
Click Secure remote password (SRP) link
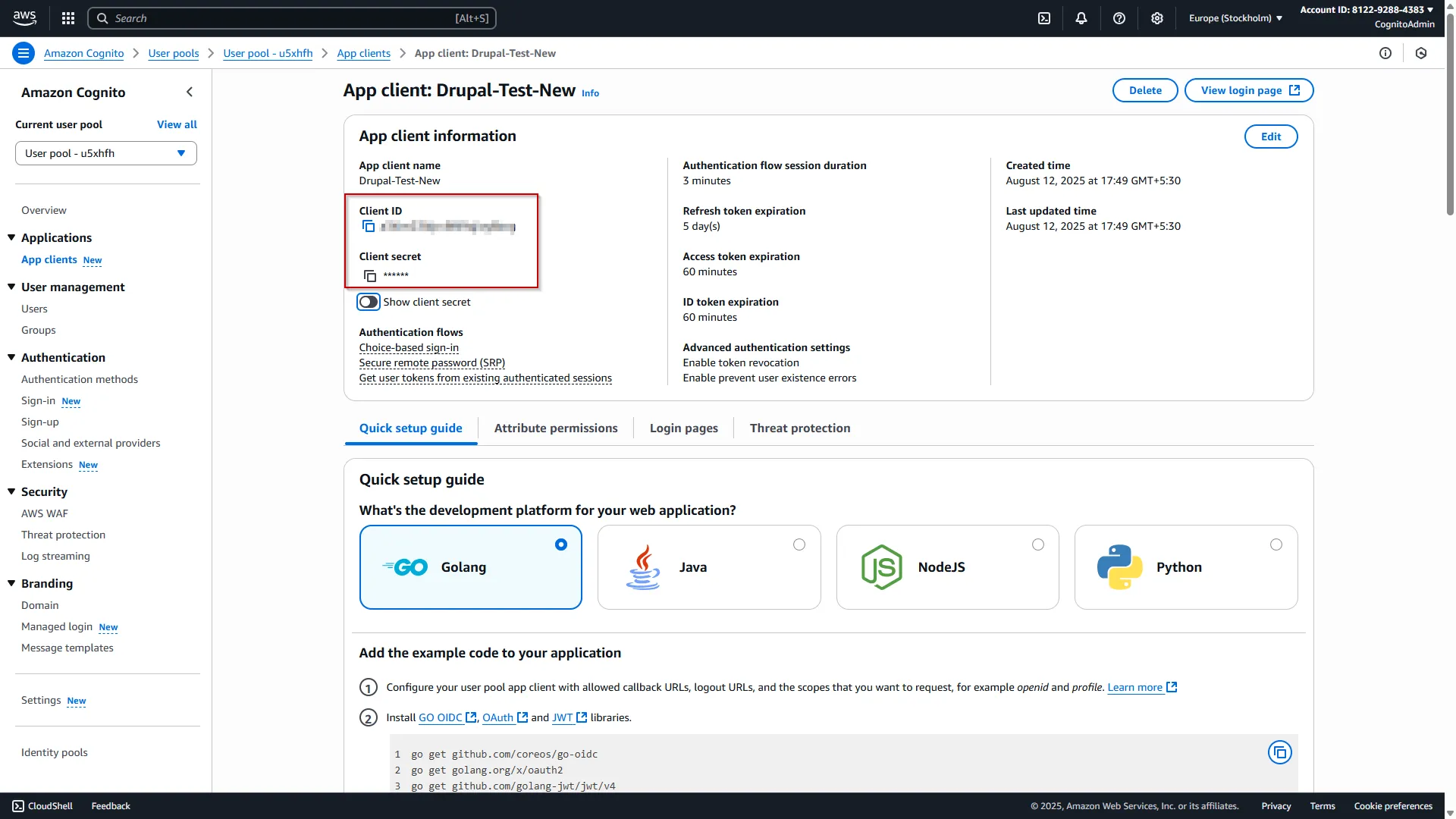tap(432, 362)
